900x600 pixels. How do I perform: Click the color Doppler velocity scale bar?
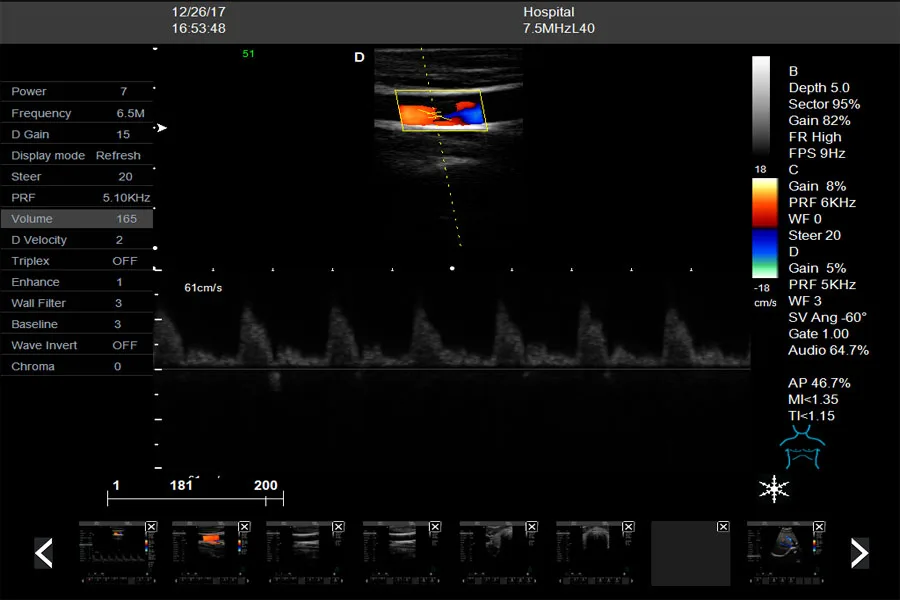764,228
